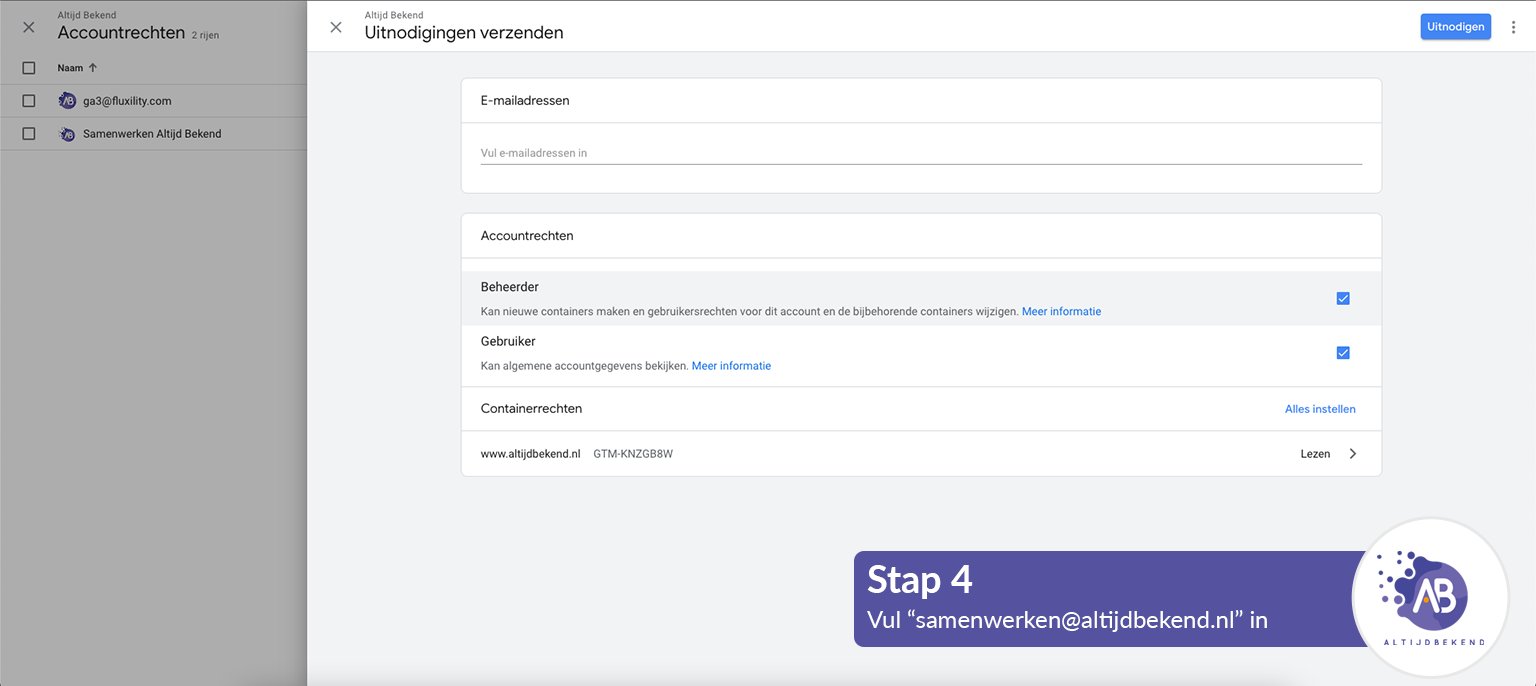The width and height of the screenshot is (1536, 686).
Task: Select the ga3@fluxility.com row checkbox
Action: pos(29,101)
